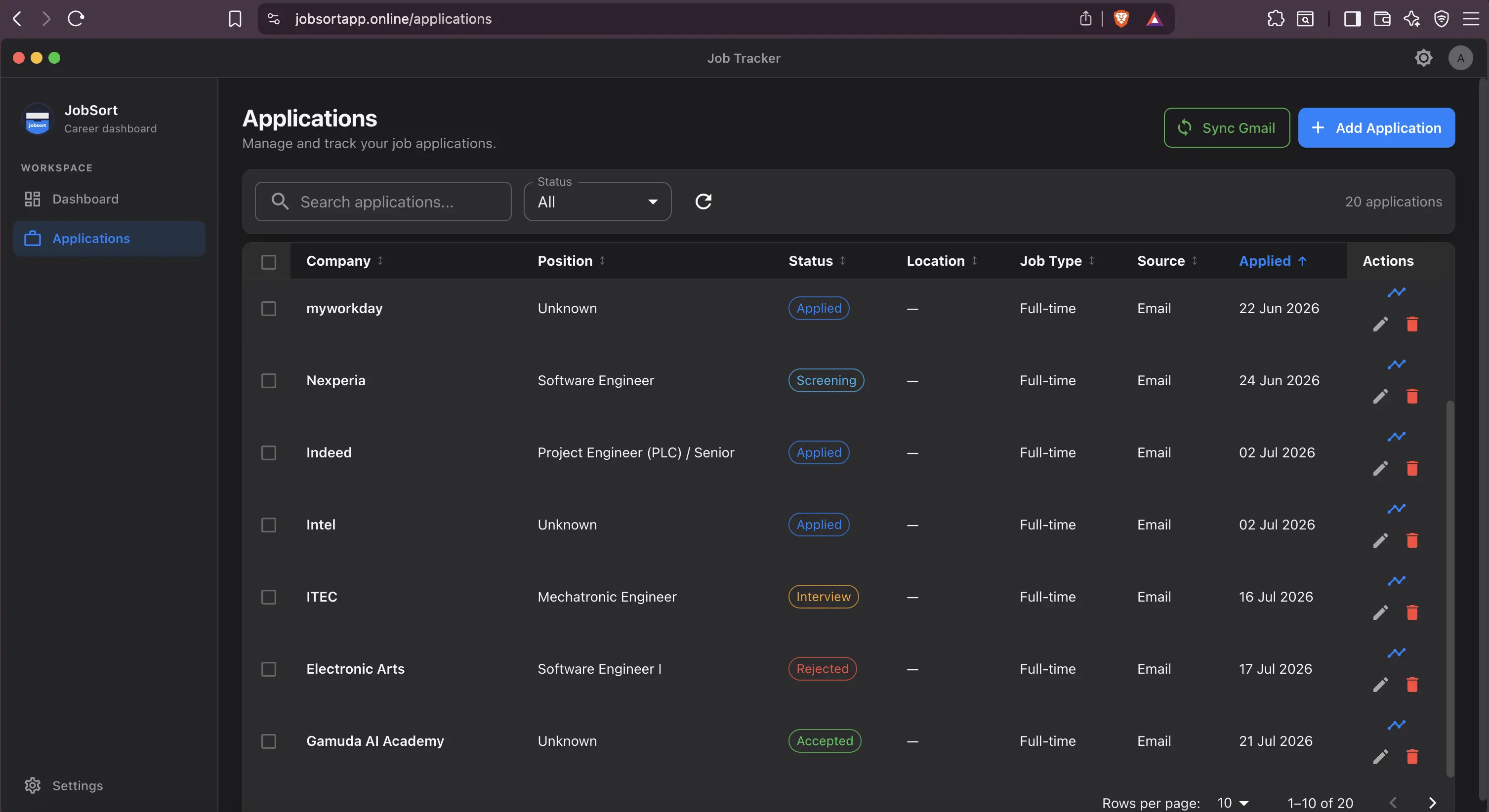
Task: Open the Nexperia timeline chart icon
Action: 1396,364
